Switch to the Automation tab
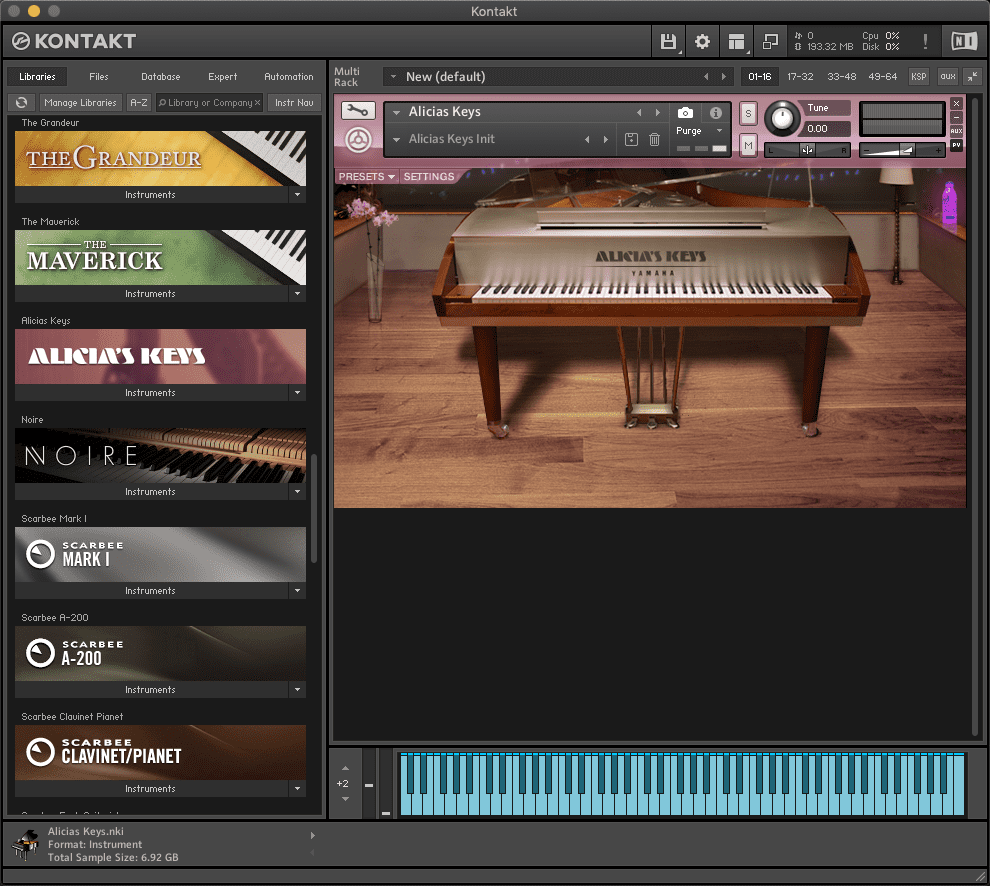 (288, 77)
